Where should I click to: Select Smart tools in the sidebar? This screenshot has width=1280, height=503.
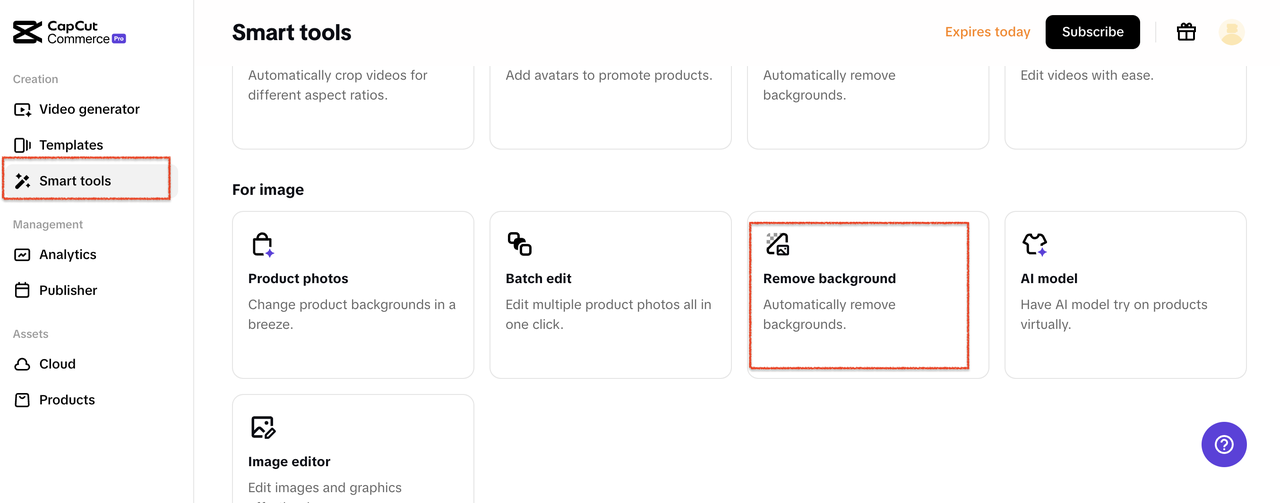click(x=75, y=181)
